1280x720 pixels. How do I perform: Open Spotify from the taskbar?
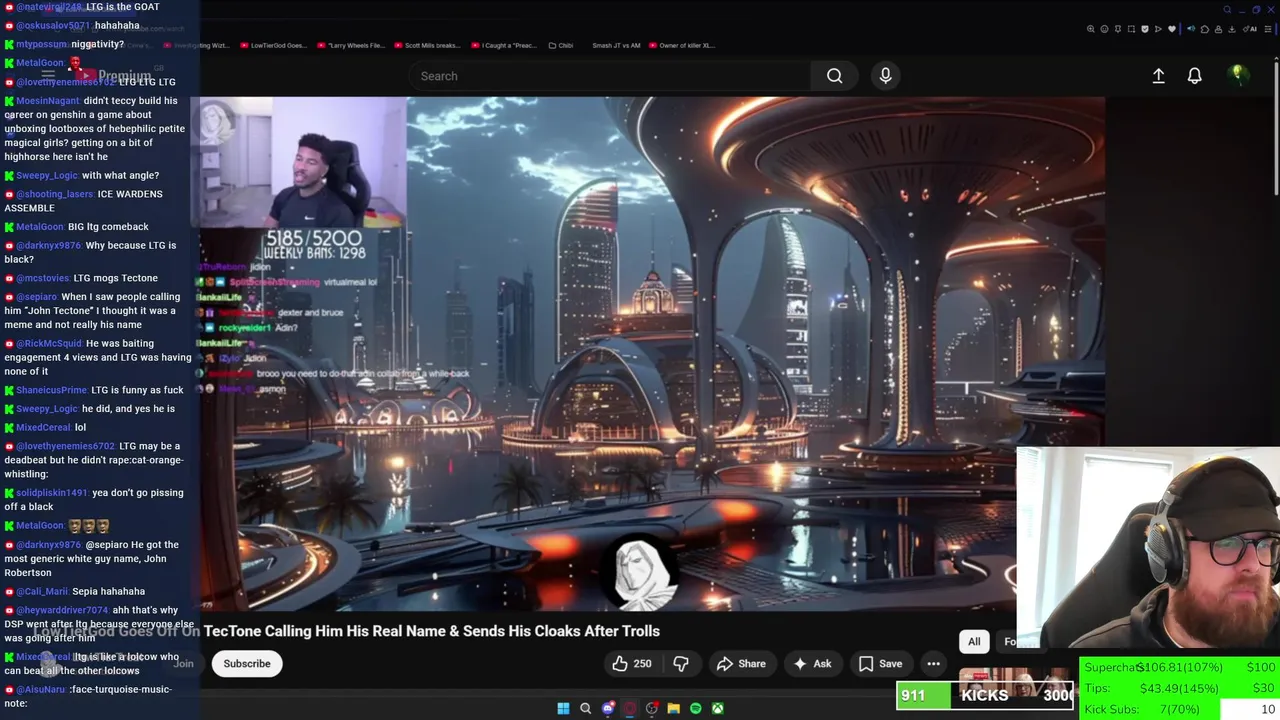point(695,708)
